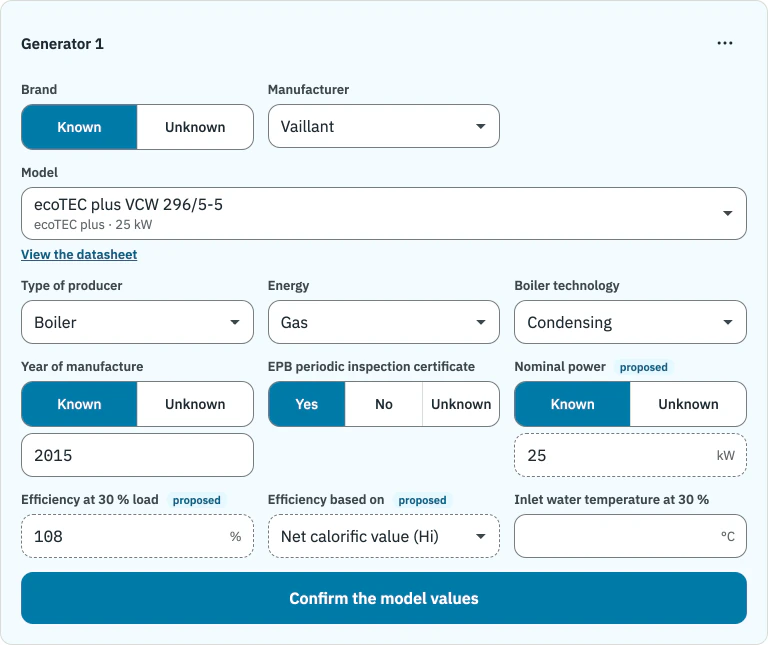Focus the Efficiency at 30 % load field
The image size is (768, 645).
tap(137, 536)
